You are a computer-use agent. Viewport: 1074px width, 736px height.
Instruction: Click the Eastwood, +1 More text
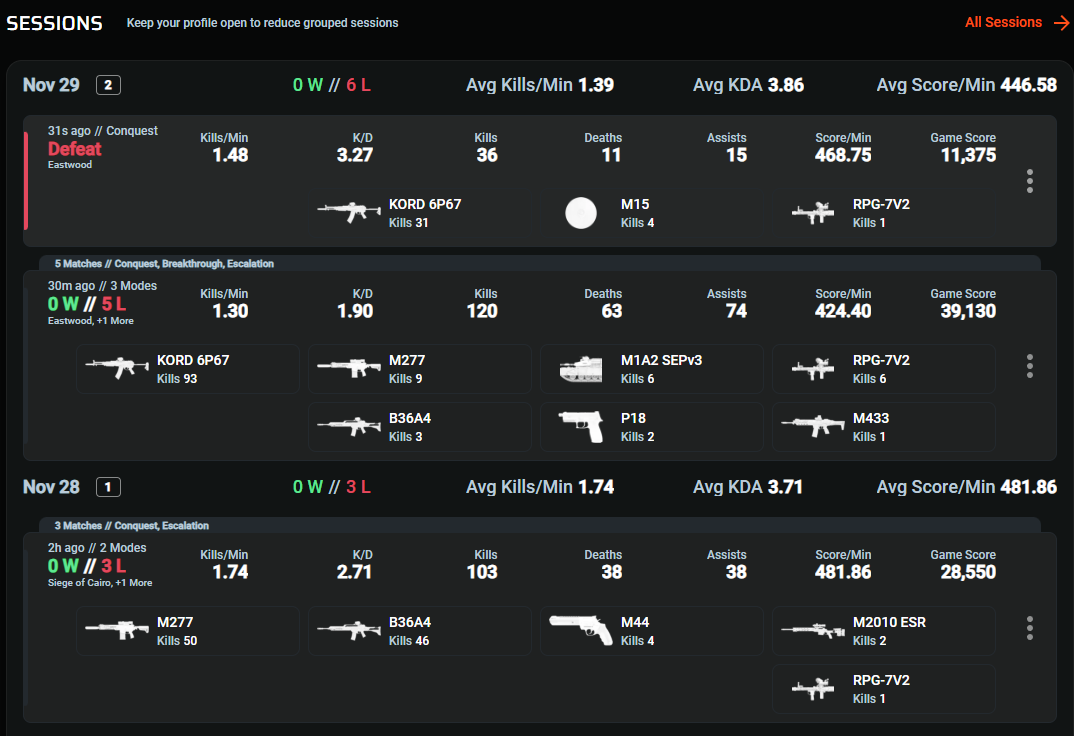click(90, 320)
